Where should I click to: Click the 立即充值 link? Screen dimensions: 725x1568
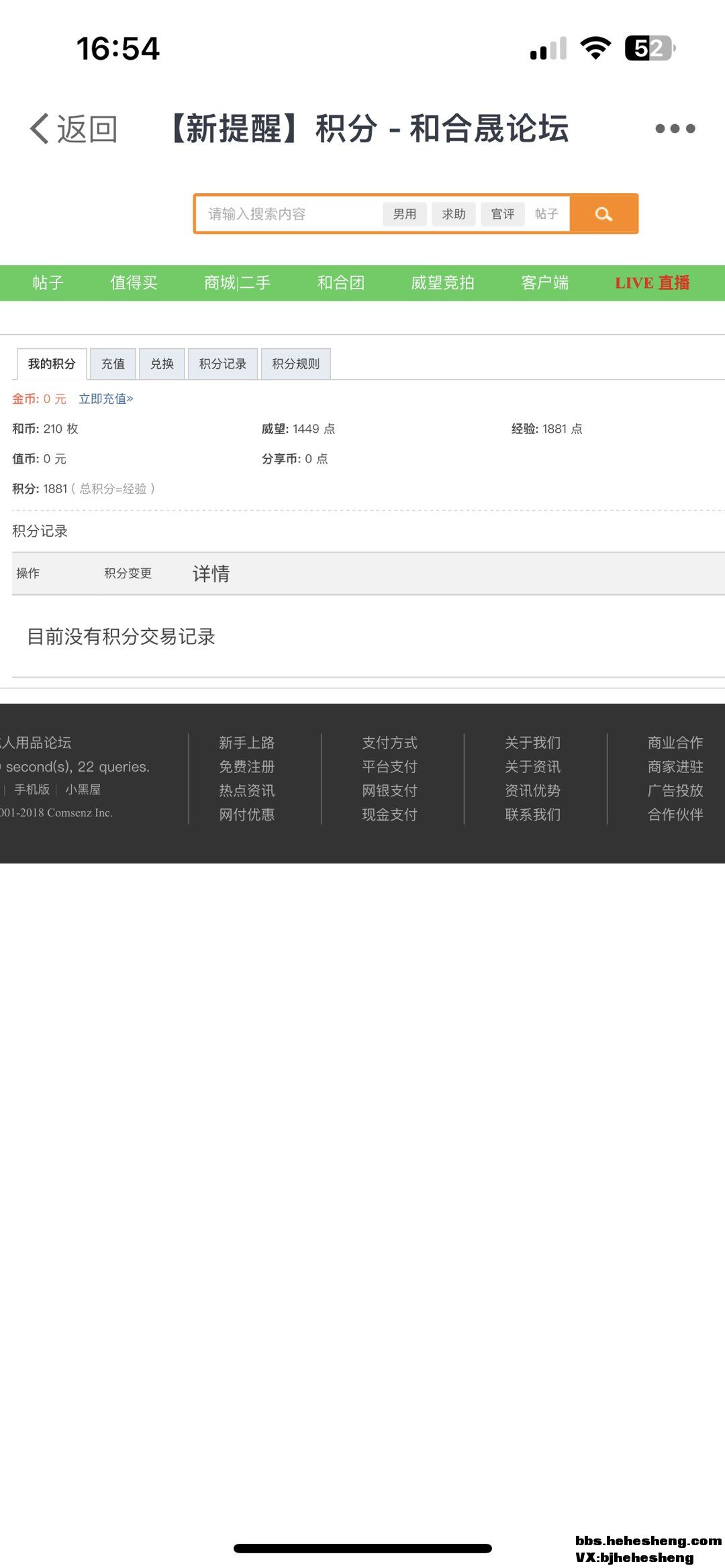coord(106,399)
